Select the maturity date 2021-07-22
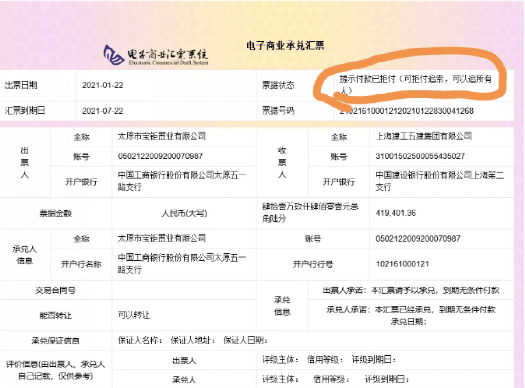The height and width of the screenshot is (388, 525). pyautogui.click(x=103, y=111)
